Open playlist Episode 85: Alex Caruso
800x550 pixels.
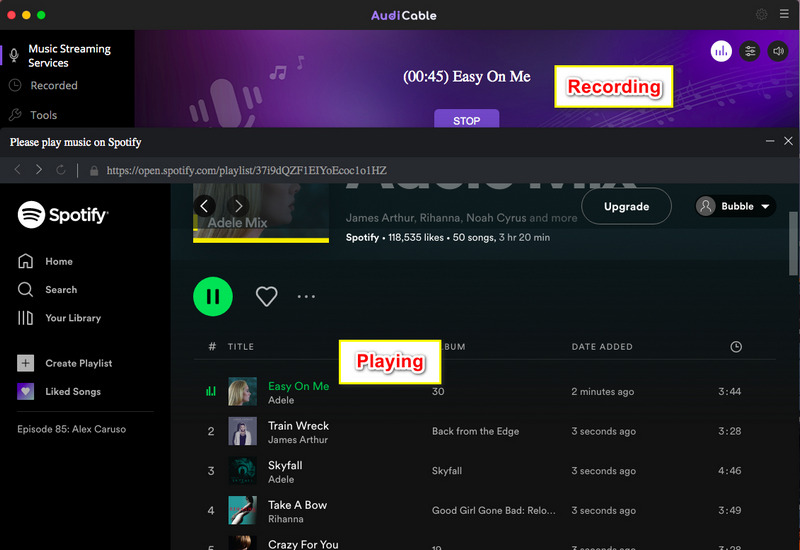[x=71, y=429]
